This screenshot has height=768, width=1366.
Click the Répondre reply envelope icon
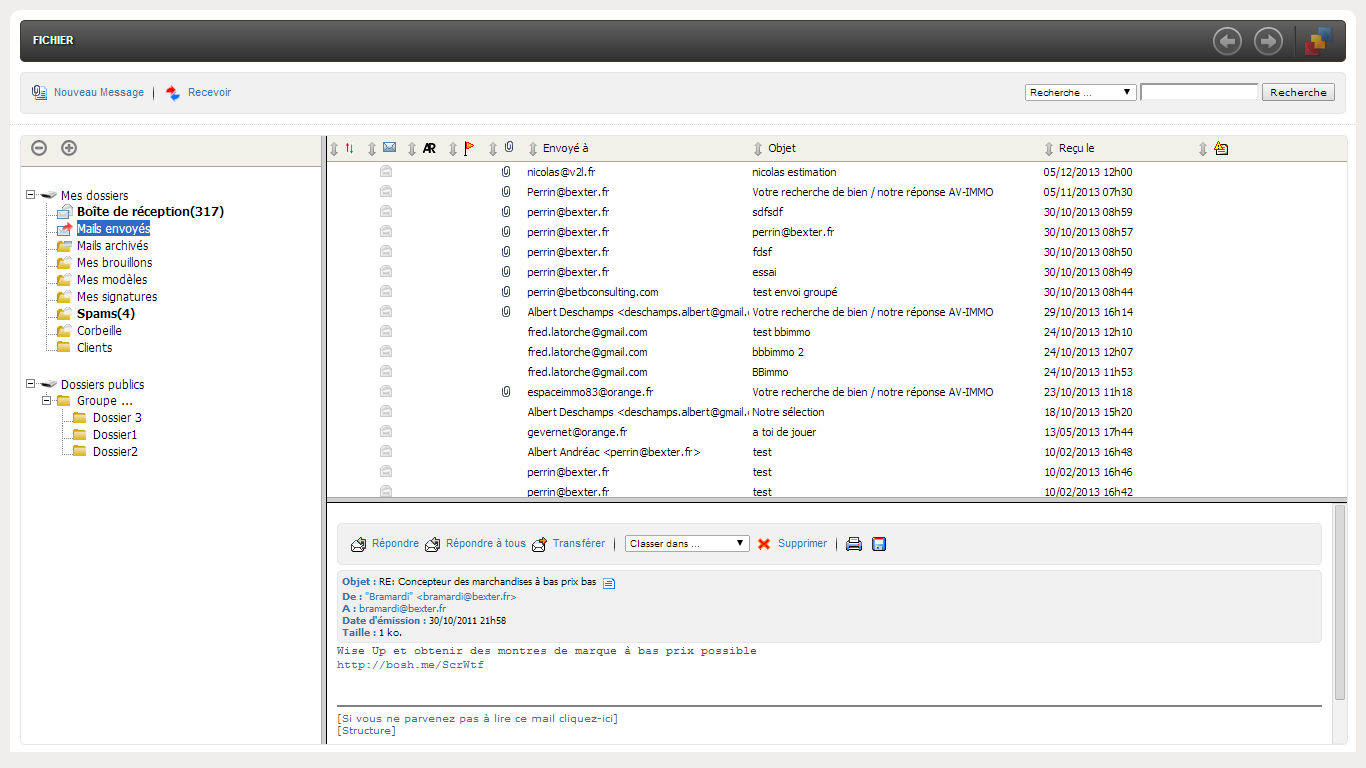[358, 544]
